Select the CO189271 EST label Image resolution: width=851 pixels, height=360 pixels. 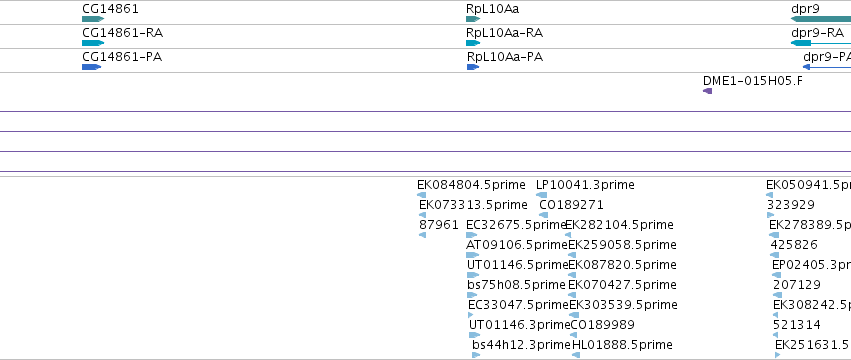pos(571,205)
